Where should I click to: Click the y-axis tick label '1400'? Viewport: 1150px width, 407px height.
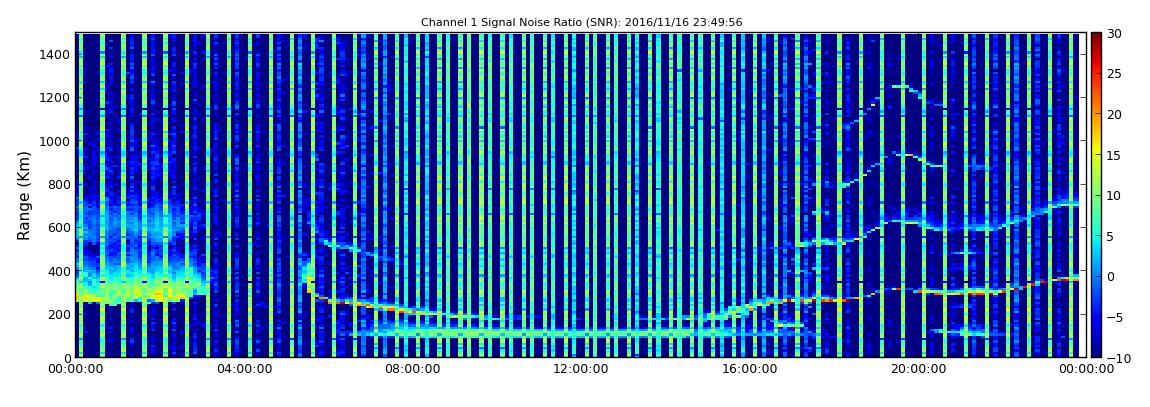click(x=55, y=54)
